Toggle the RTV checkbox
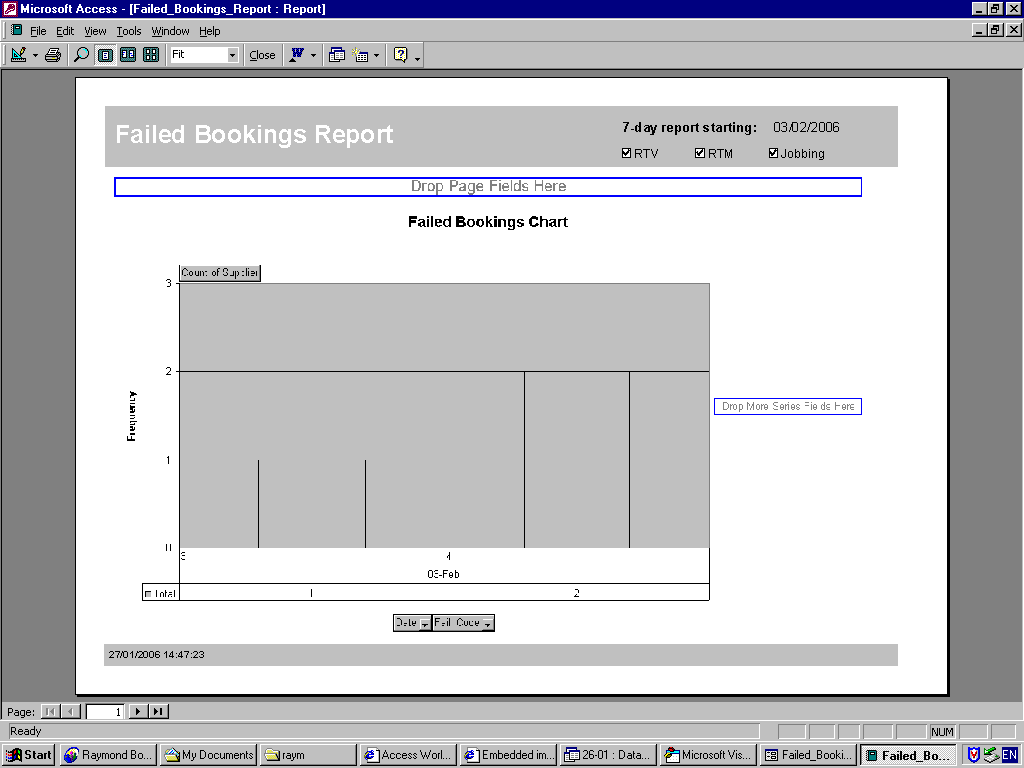This screenshot has height=768, width=1024. click(x=626, y=153)
